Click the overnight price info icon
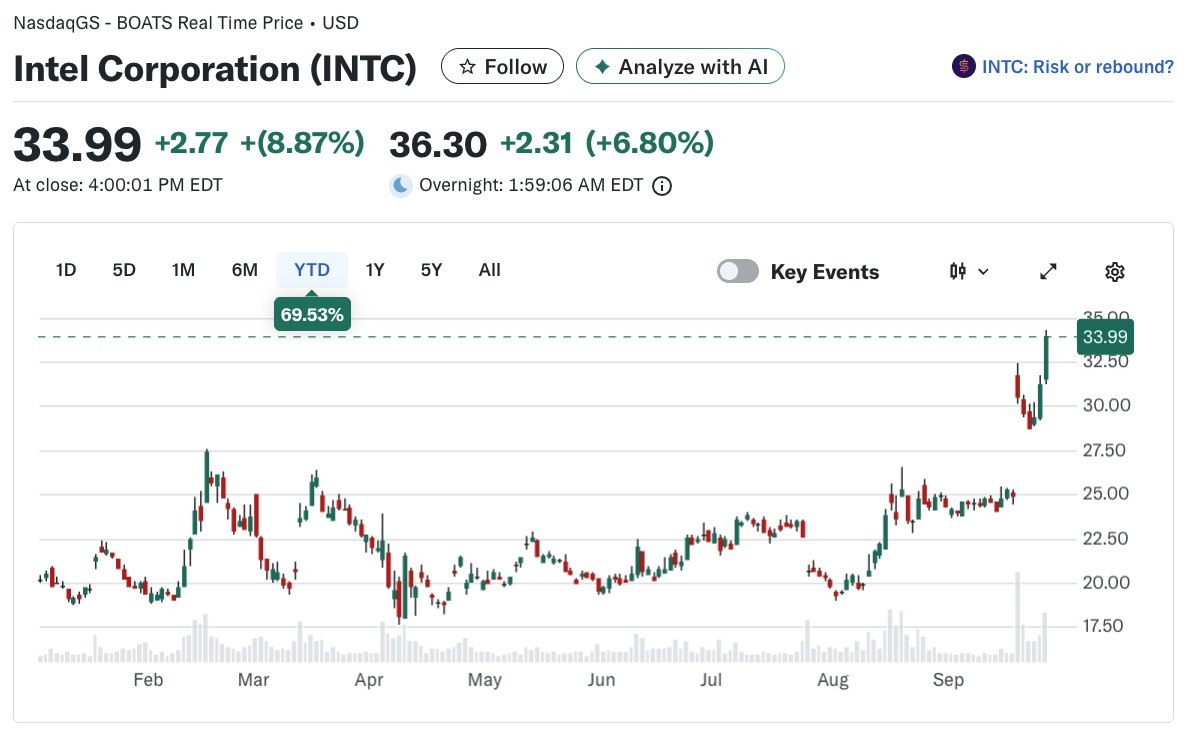The height and width of the screenshot is (734, 1189). [x=662, y=186]
